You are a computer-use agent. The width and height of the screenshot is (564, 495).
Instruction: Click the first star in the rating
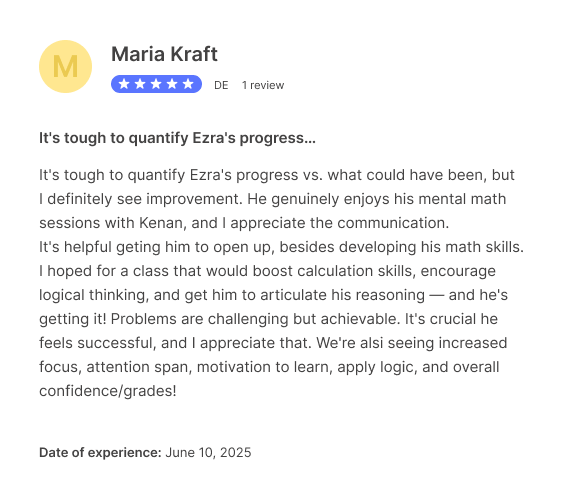[x=124, y=84]
